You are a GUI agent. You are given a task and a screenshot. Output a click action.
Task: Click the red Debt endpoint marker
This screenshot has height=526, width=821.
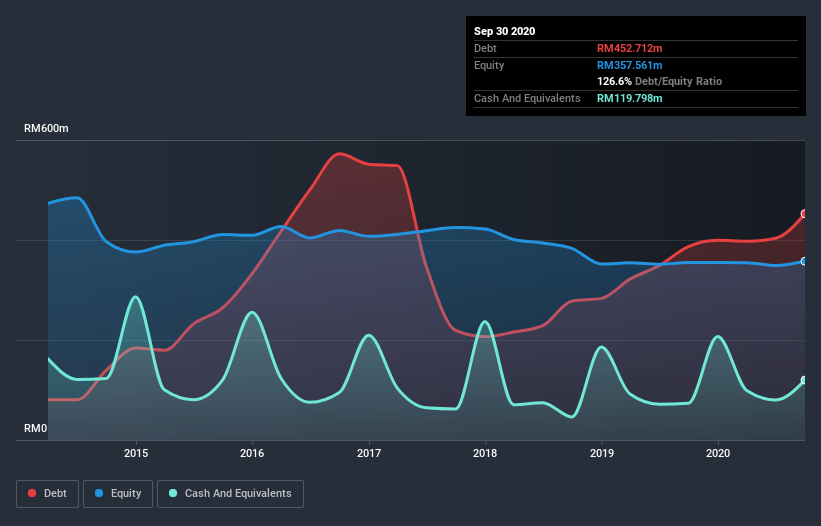coord(805,214)
